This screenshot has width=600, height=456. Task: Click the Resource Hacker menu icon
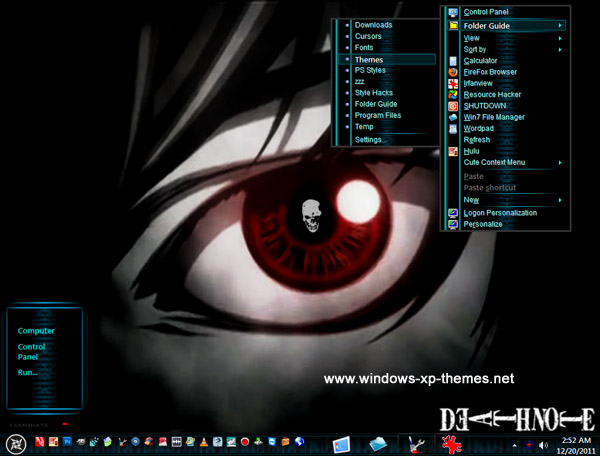(453, 94)
